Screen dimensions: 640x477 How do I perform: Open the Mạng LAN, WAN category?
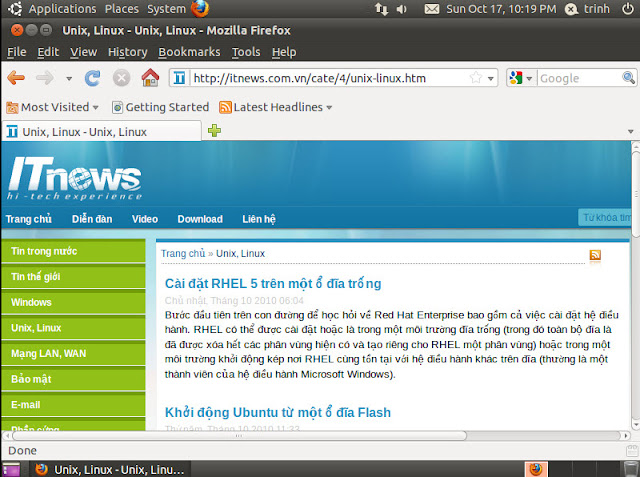pyautogui.click(x=73, y=353)
